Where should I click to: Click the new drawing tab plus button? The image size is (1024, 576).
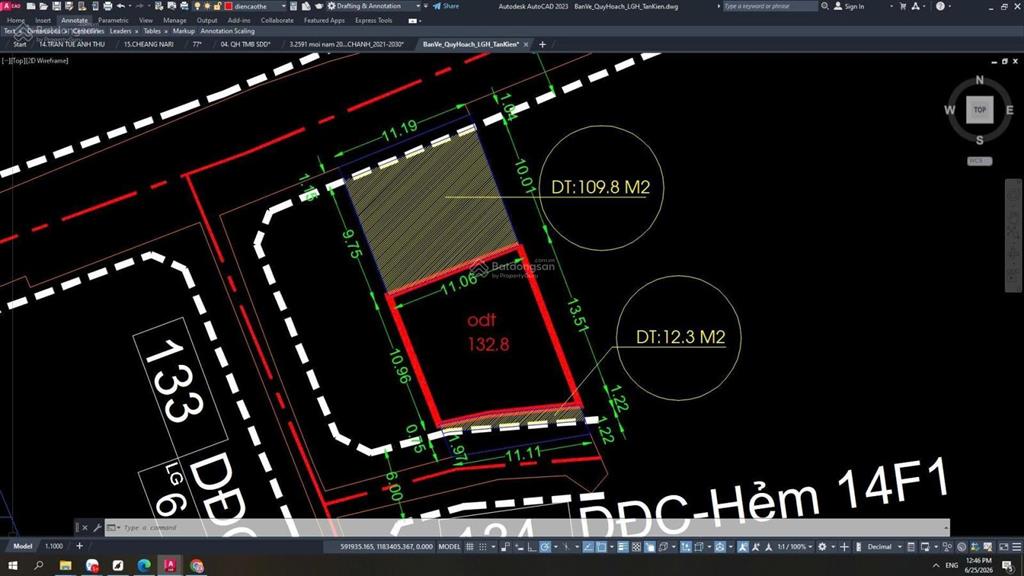tap(542, 44)
